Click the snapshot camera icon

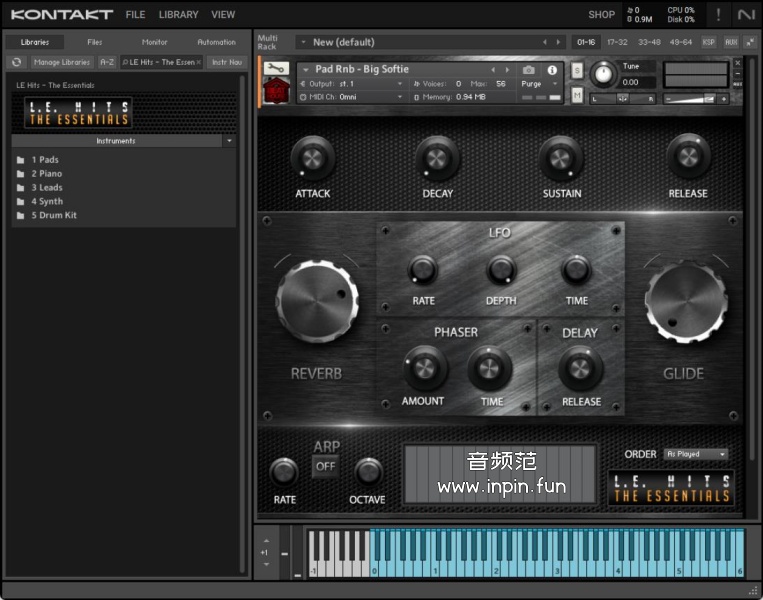529,70
